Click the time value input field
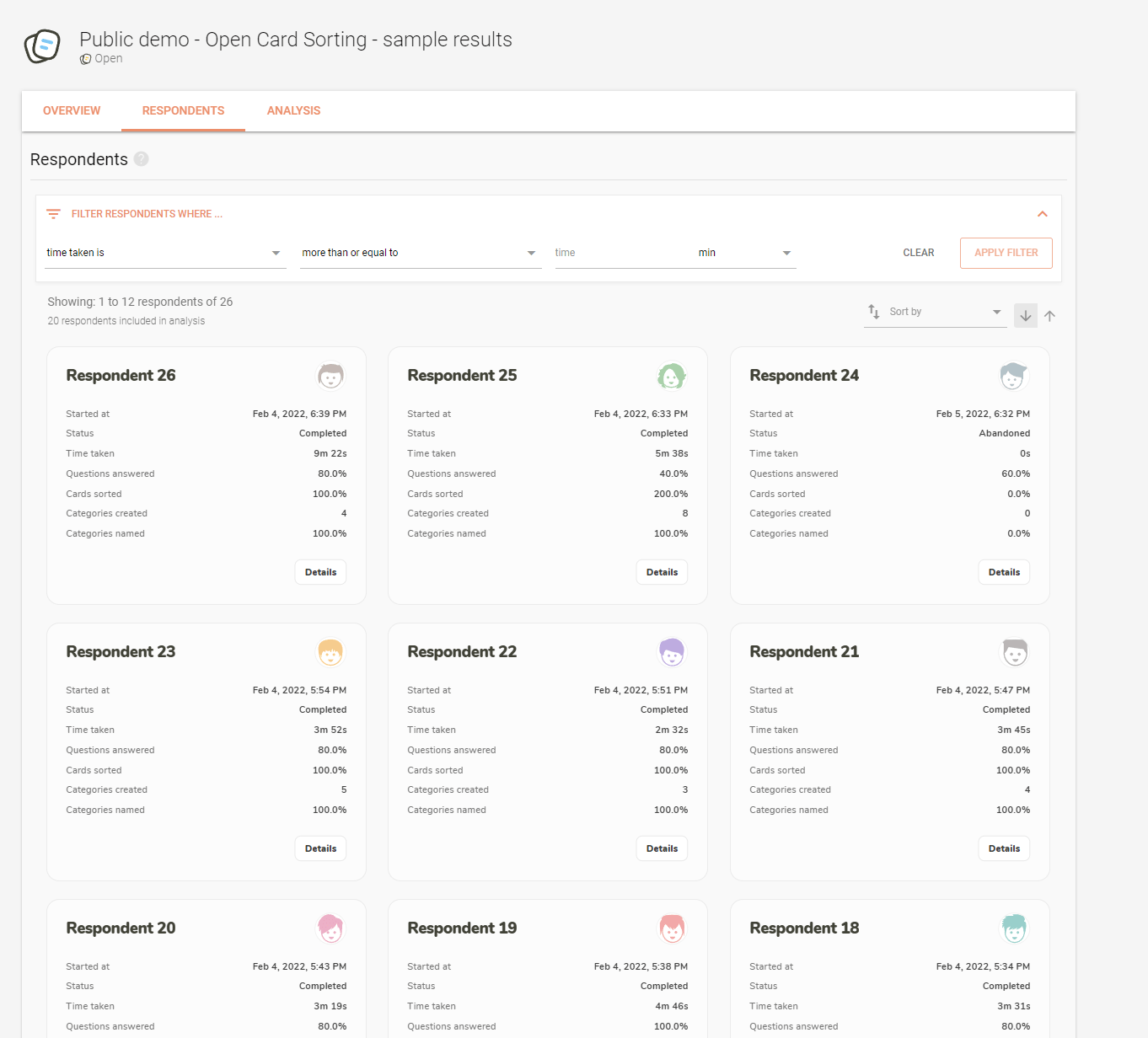This screenshot has width=1148, height=1038. point(620,253)
